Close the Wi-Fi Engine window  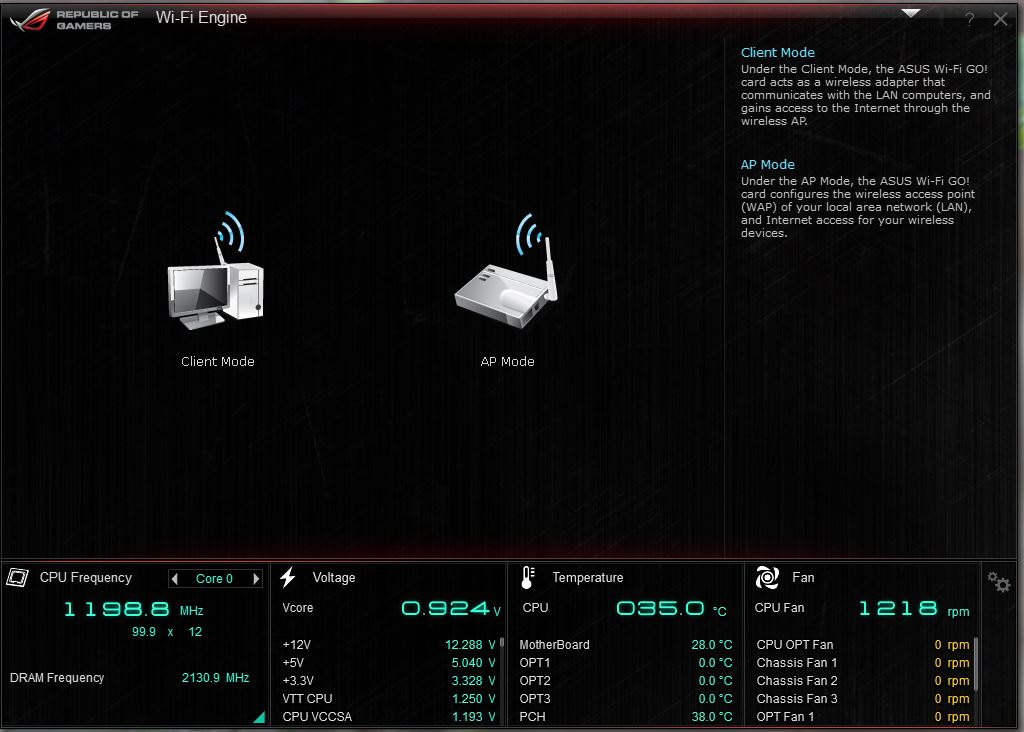[1000, 20]
